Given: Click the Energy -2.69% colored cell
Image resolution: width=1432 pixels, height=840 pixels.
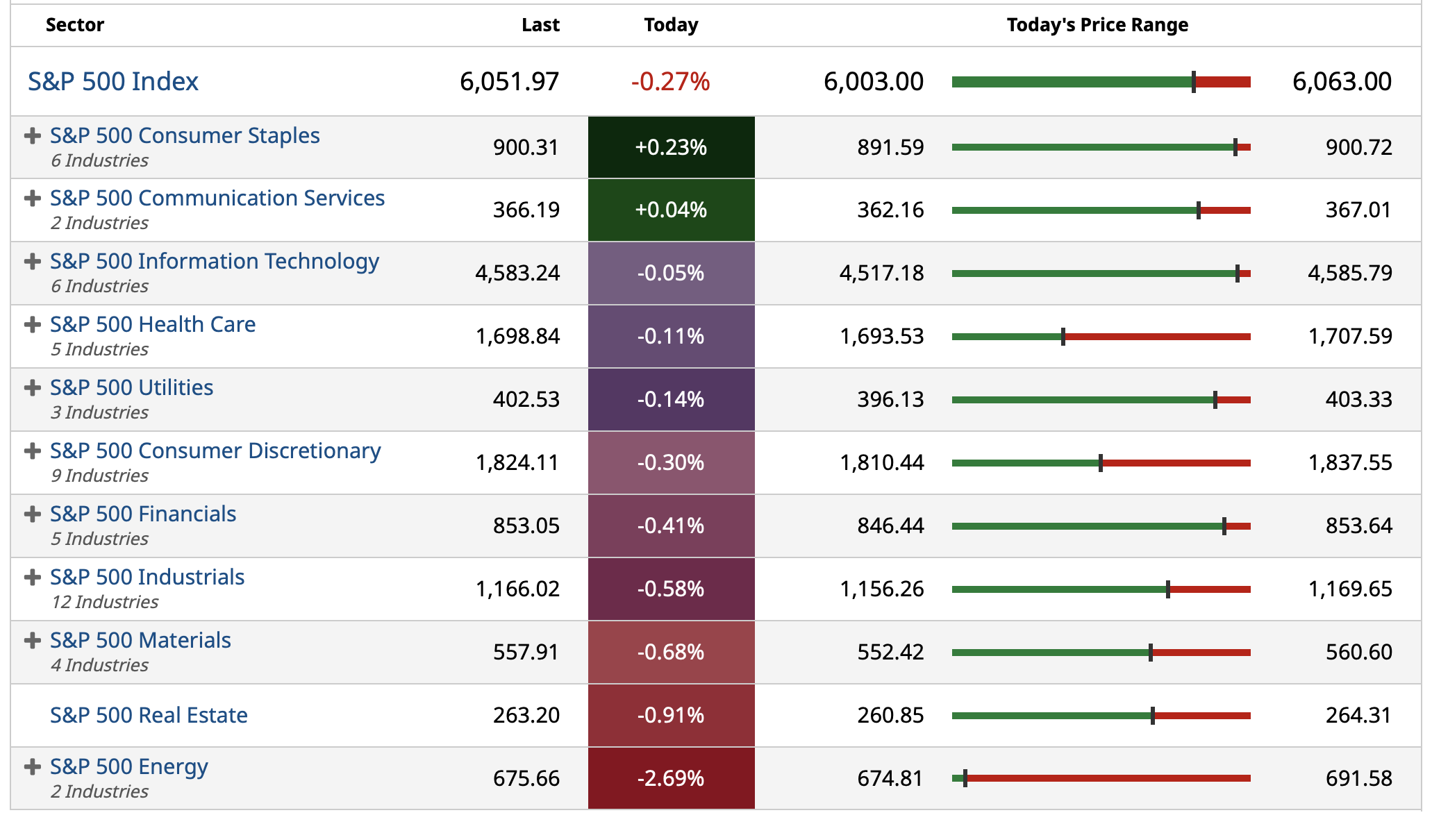Looking at the screenshot, I should pos(671,778).
